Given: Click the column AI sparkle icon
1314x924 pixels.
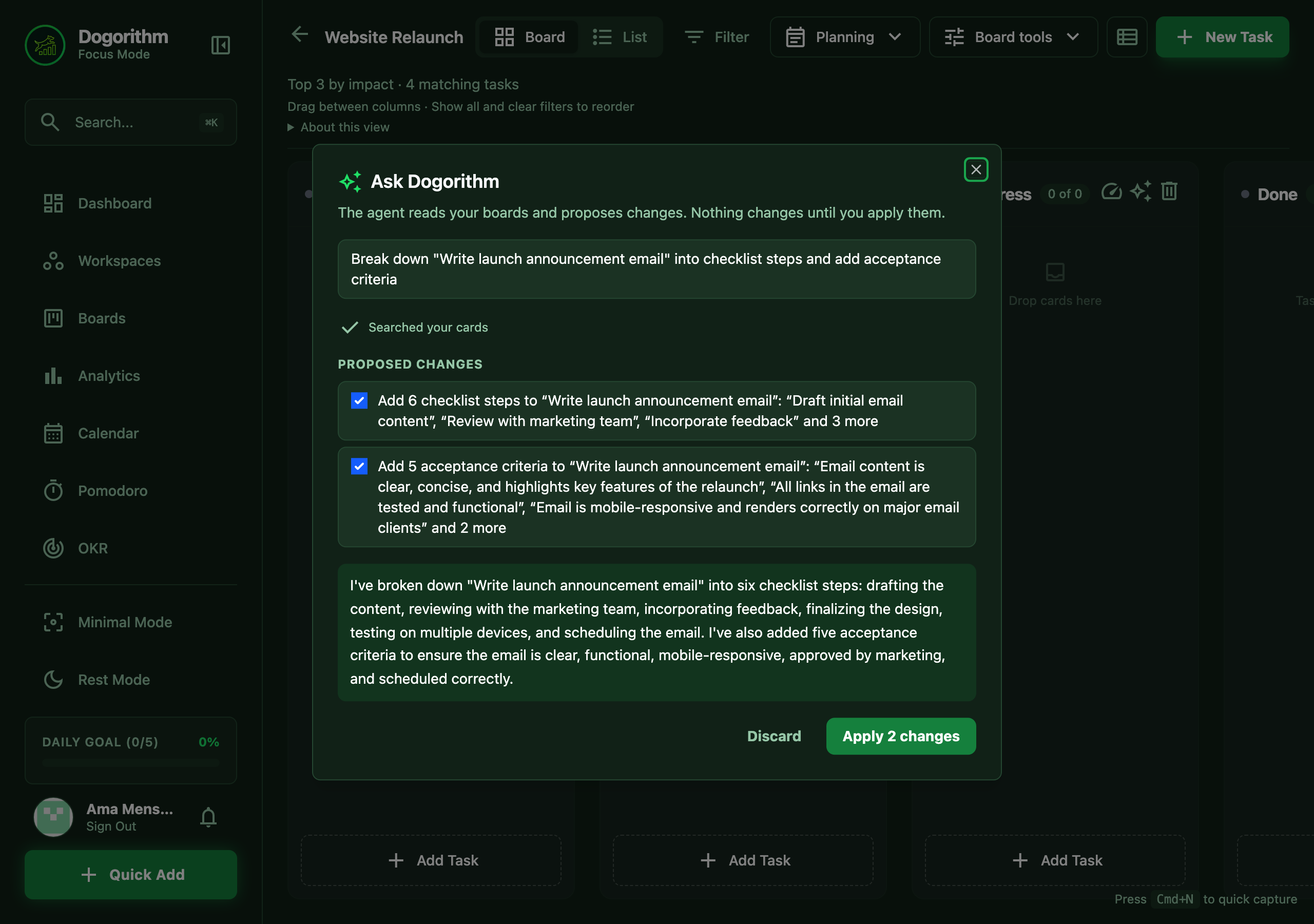Looking at the screenshot, I should (x=1141, y=192).
